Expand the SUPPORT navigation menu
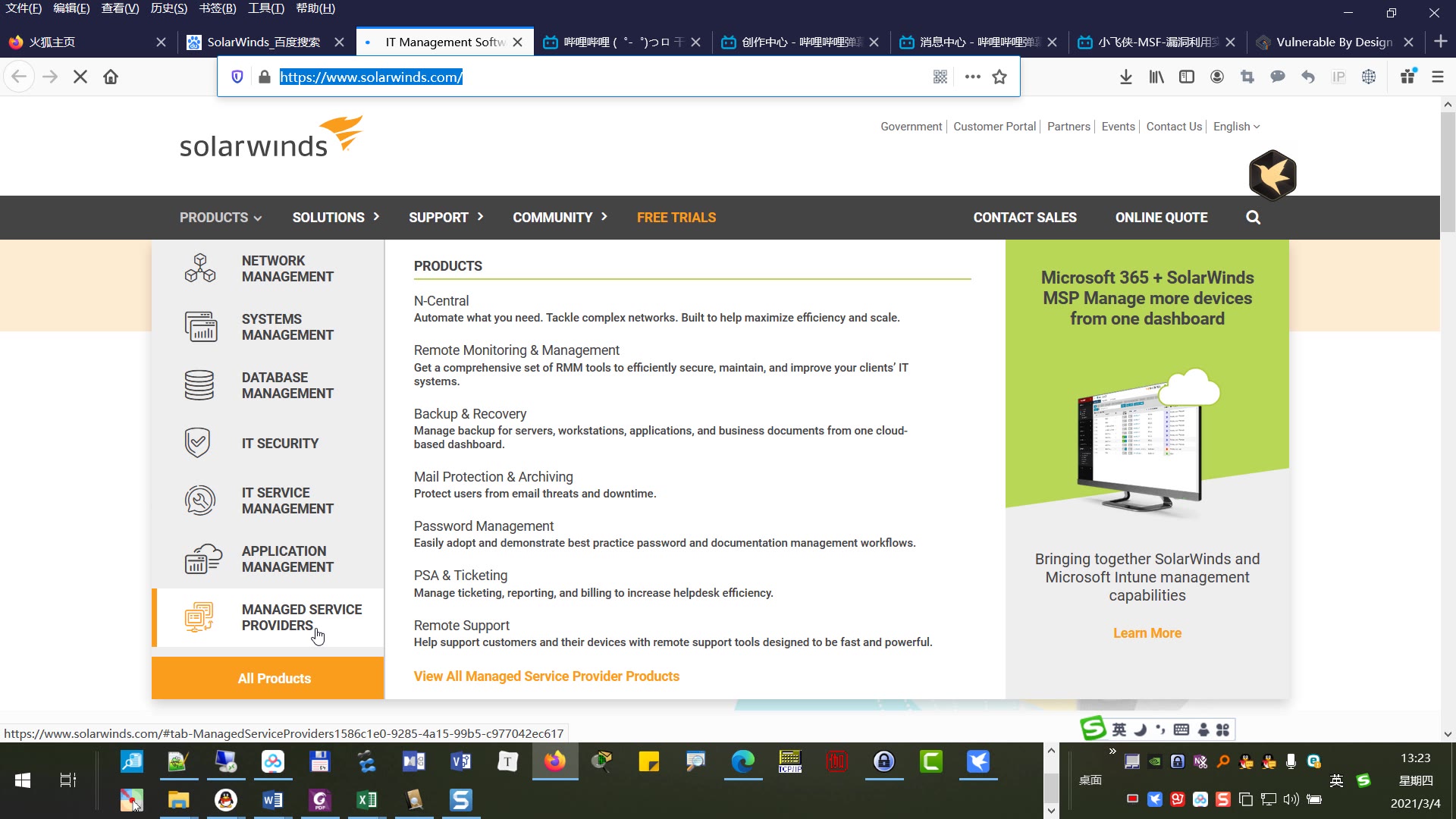 (446, 218)
